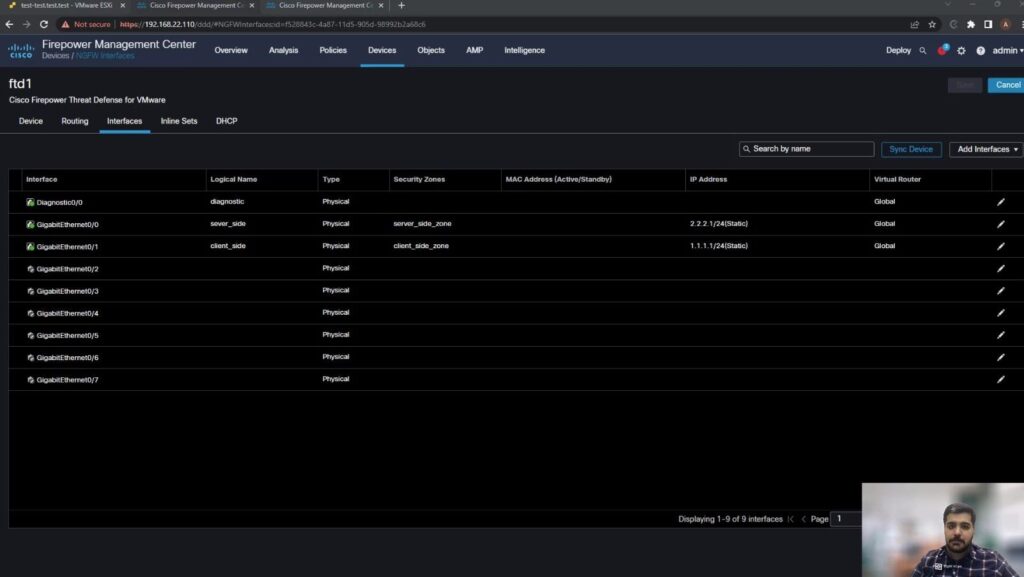Switch to the DHCP tab

point(227,121)
